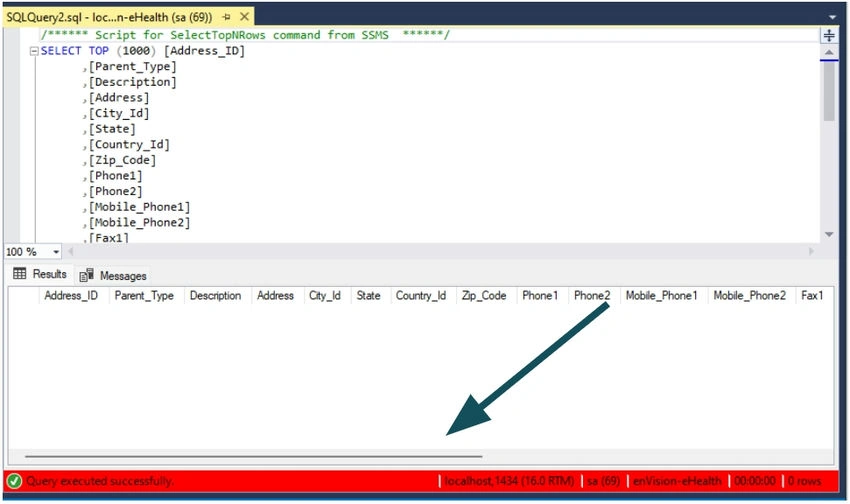Click the 0 rows status entry

click(804, 481)
